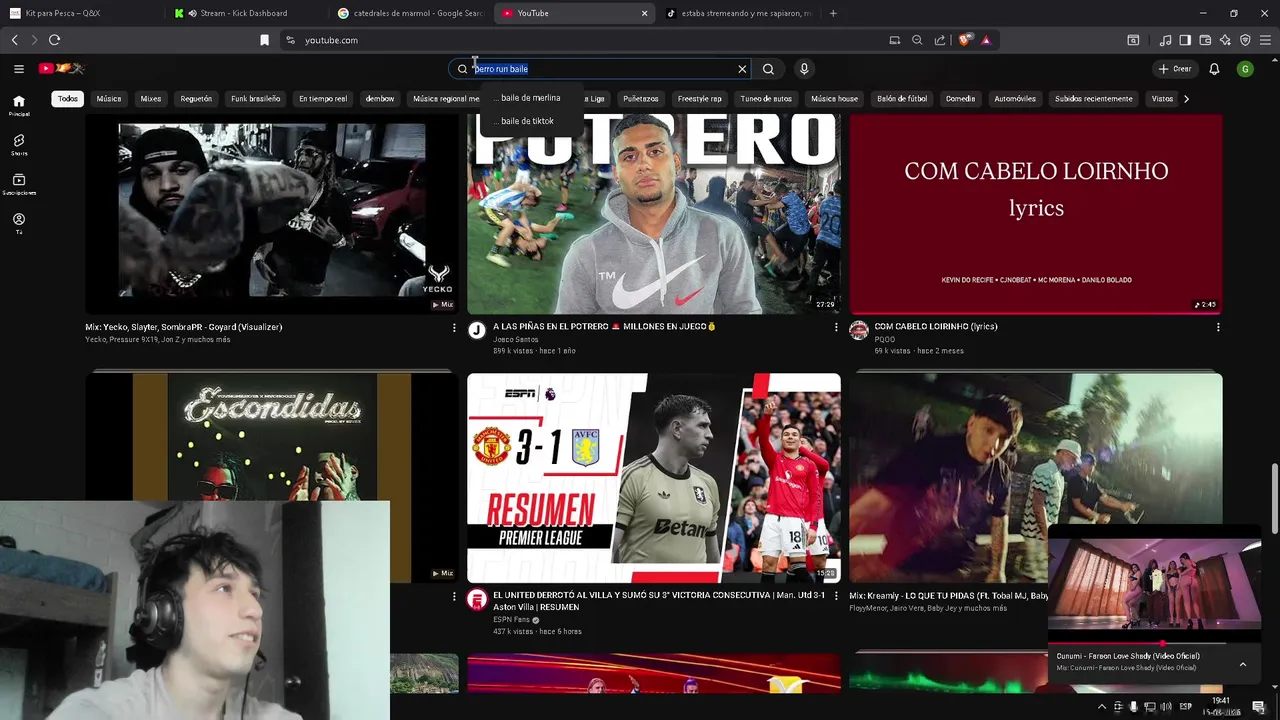Open Suscripciones in the left sidebar
The image size is (1280, 720).
pos(19,184)
